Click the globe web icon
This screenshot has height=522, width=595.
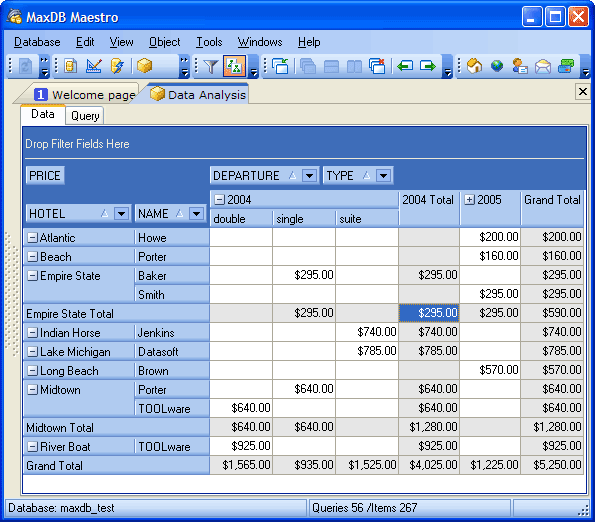(497, 66)
